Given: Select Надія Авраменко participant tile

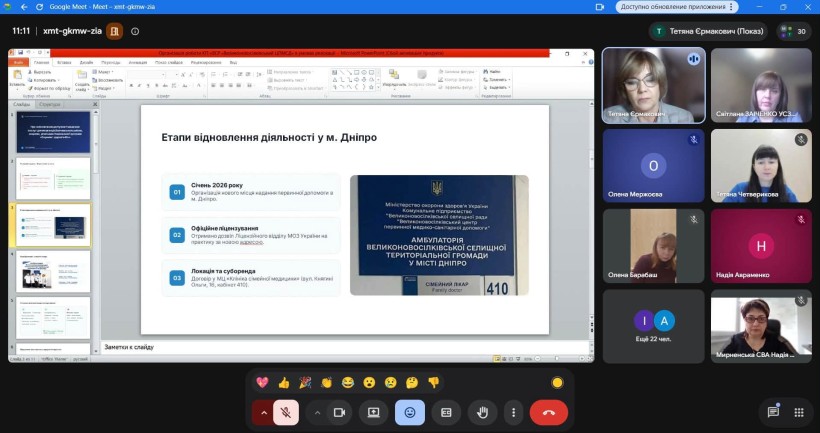Looking at the screenshot, I should click(761, 246).
